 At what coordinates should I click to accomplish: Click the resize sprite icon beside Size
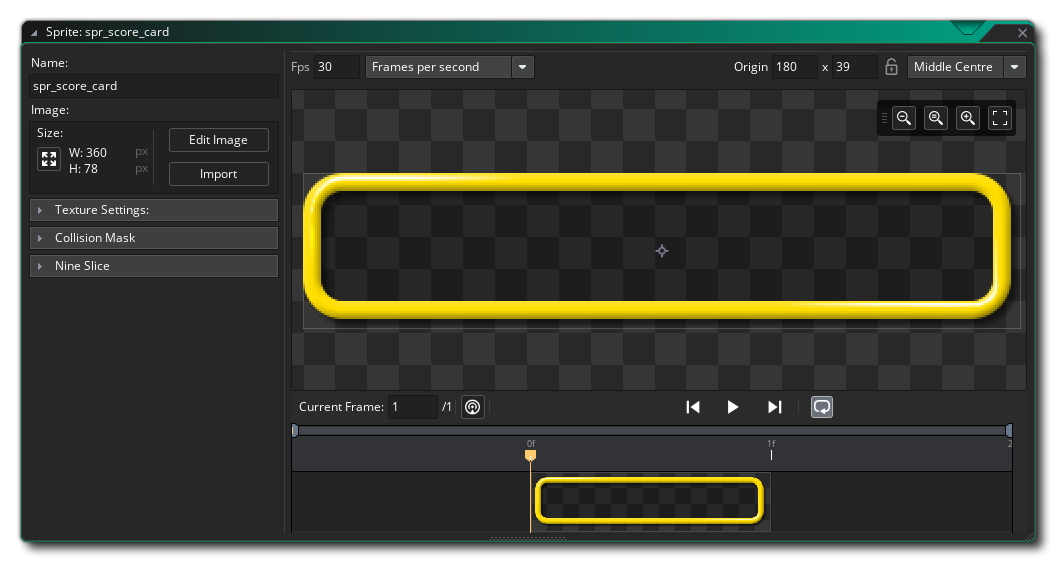[x=48, y=160]
